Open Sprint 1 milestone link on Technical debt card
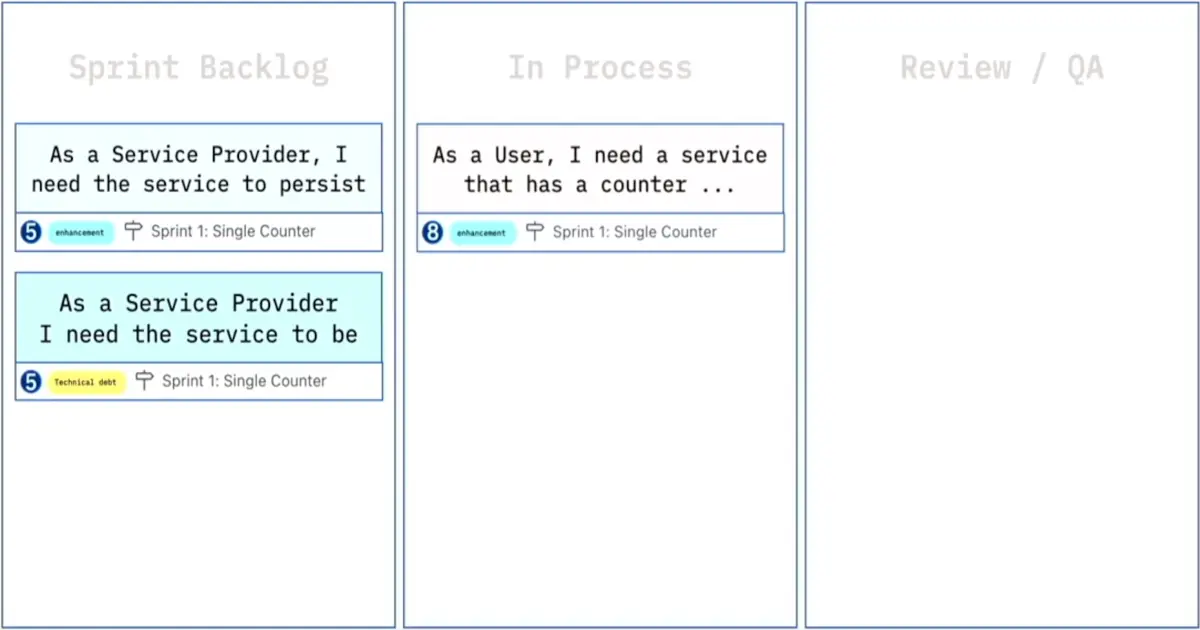 coord(244,381)
